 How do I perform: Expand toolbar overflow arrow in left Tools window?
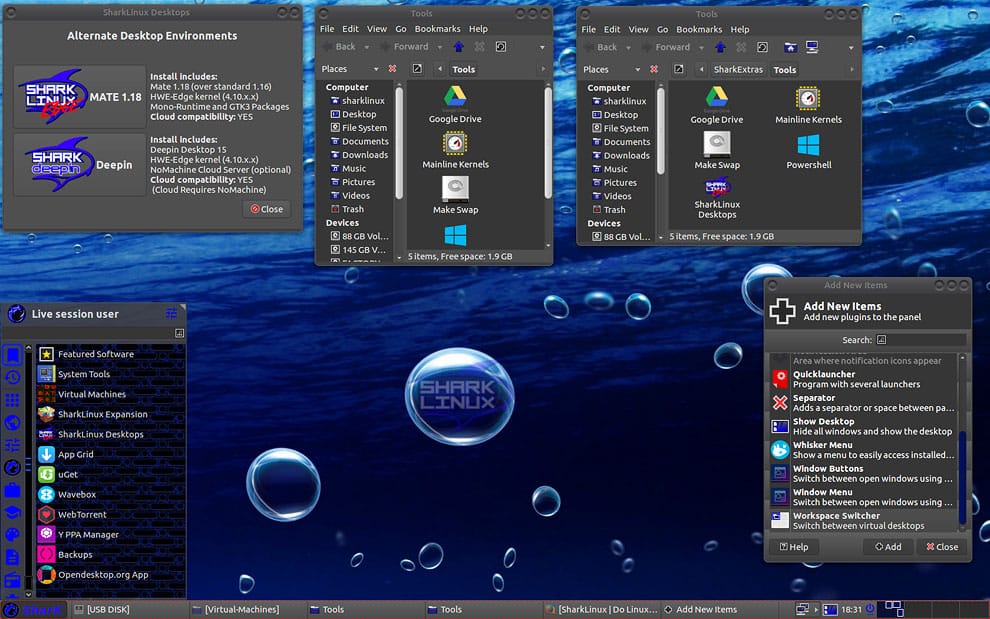(542, 47)
